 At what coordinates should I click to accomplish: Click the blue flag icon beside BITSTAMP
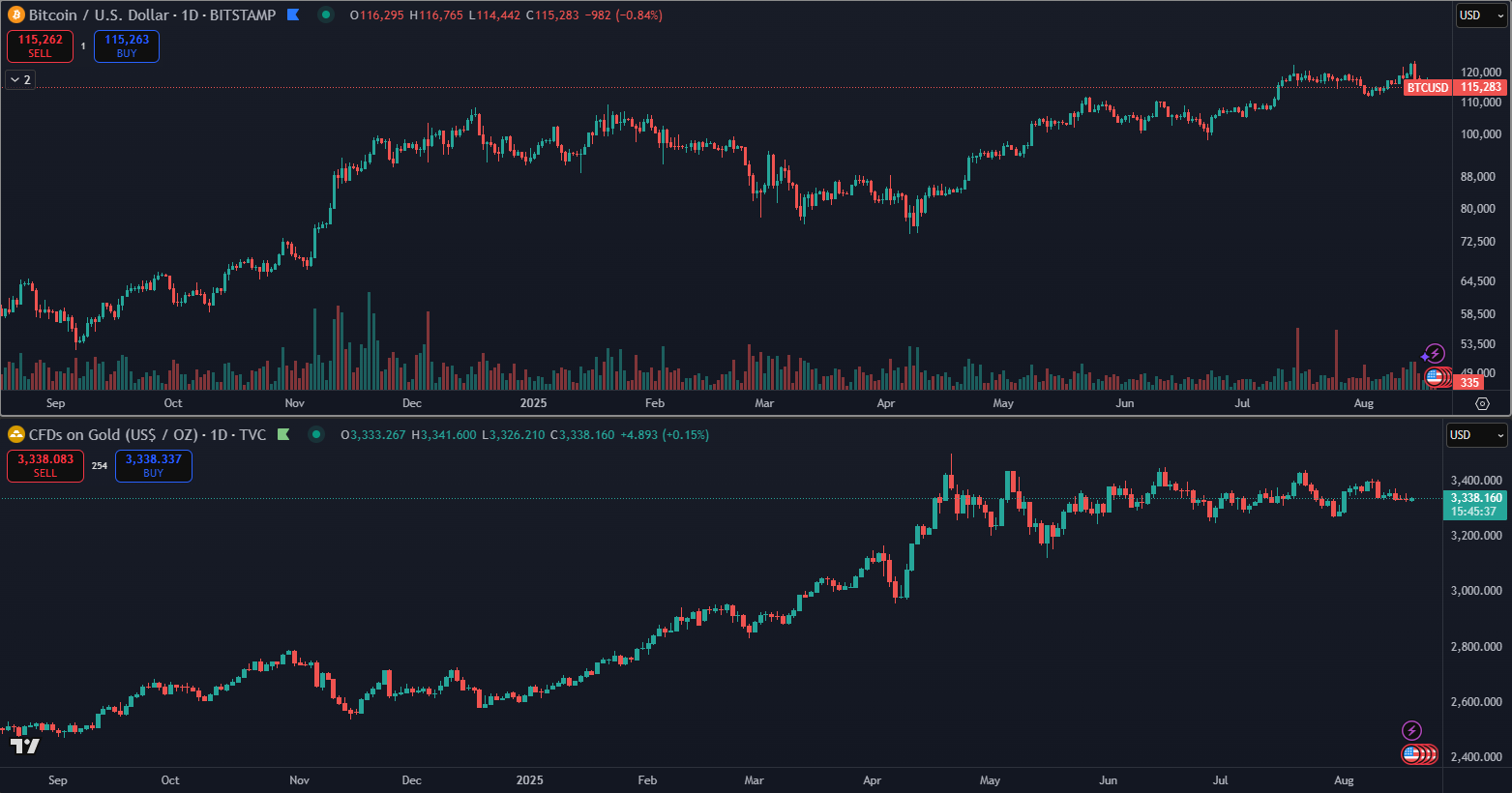coord(293,15)
